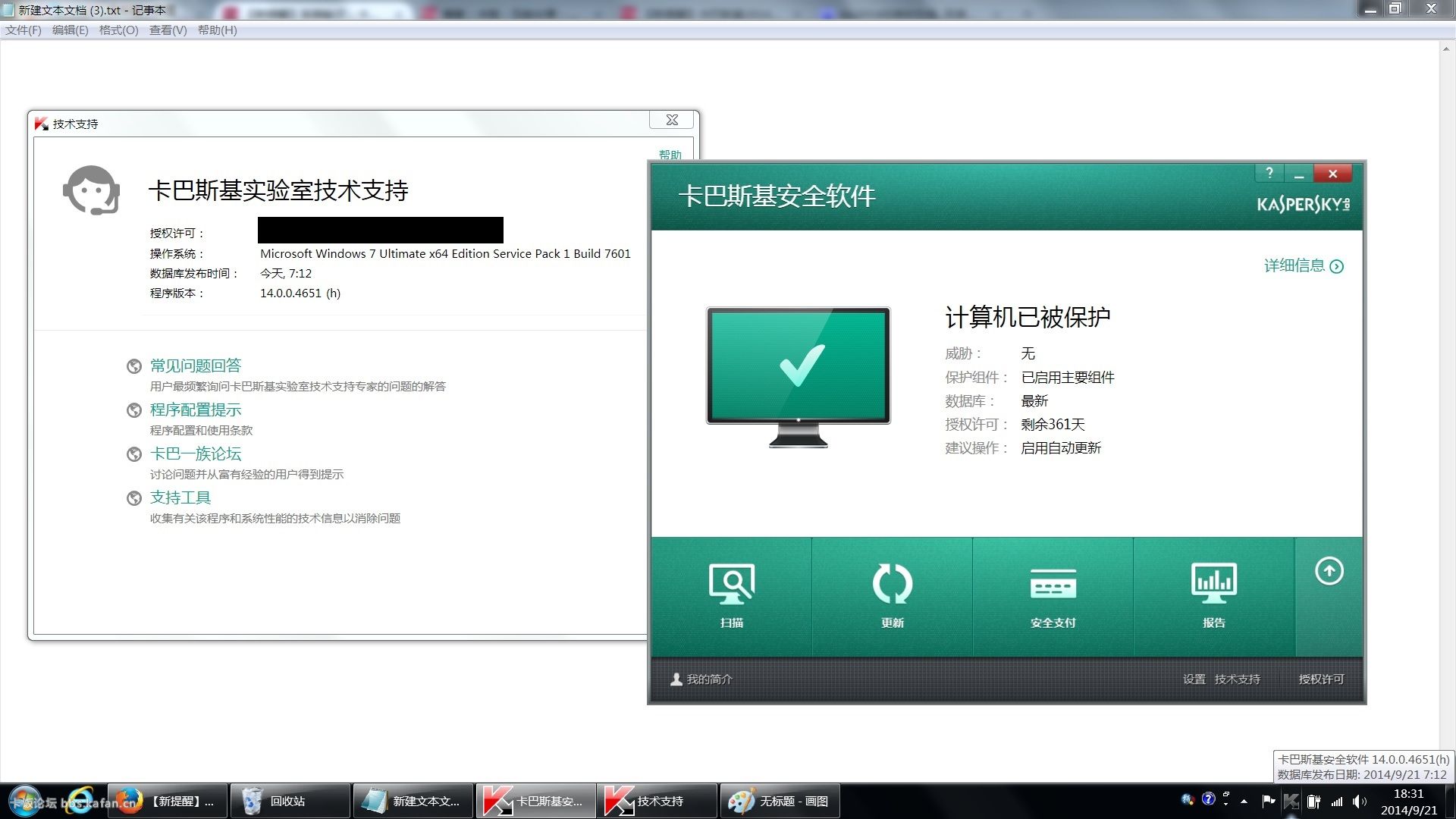
Task: Open 程序配置提示 link in support window
Action: pos(196,409)
